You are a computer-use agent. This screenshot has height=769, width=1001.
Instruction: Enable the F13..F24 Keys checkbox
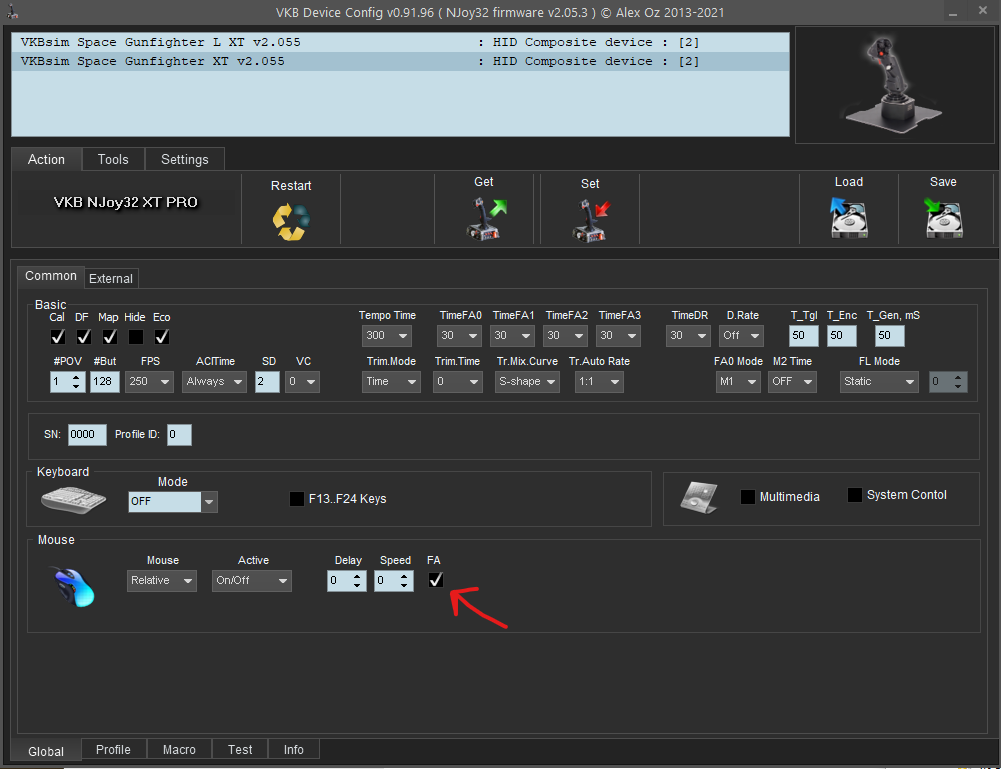[297, 499]
